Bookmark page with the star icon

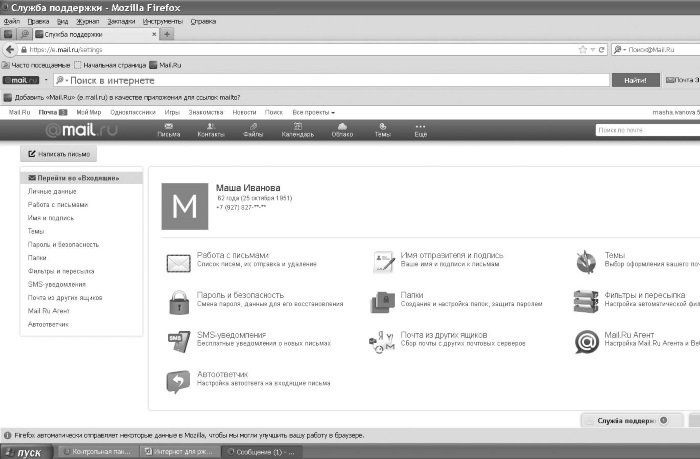click(583, 50)
